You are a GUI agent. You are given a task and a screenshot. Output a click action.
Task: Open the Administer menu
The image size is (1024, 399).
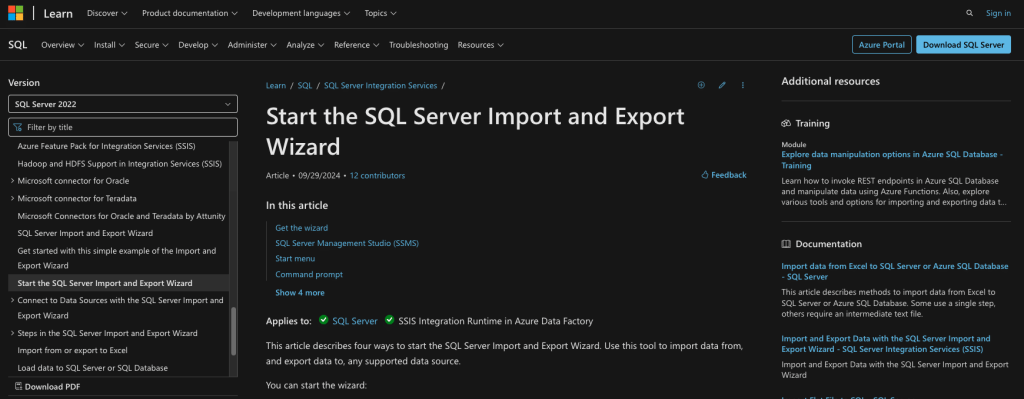coord(252,45)
